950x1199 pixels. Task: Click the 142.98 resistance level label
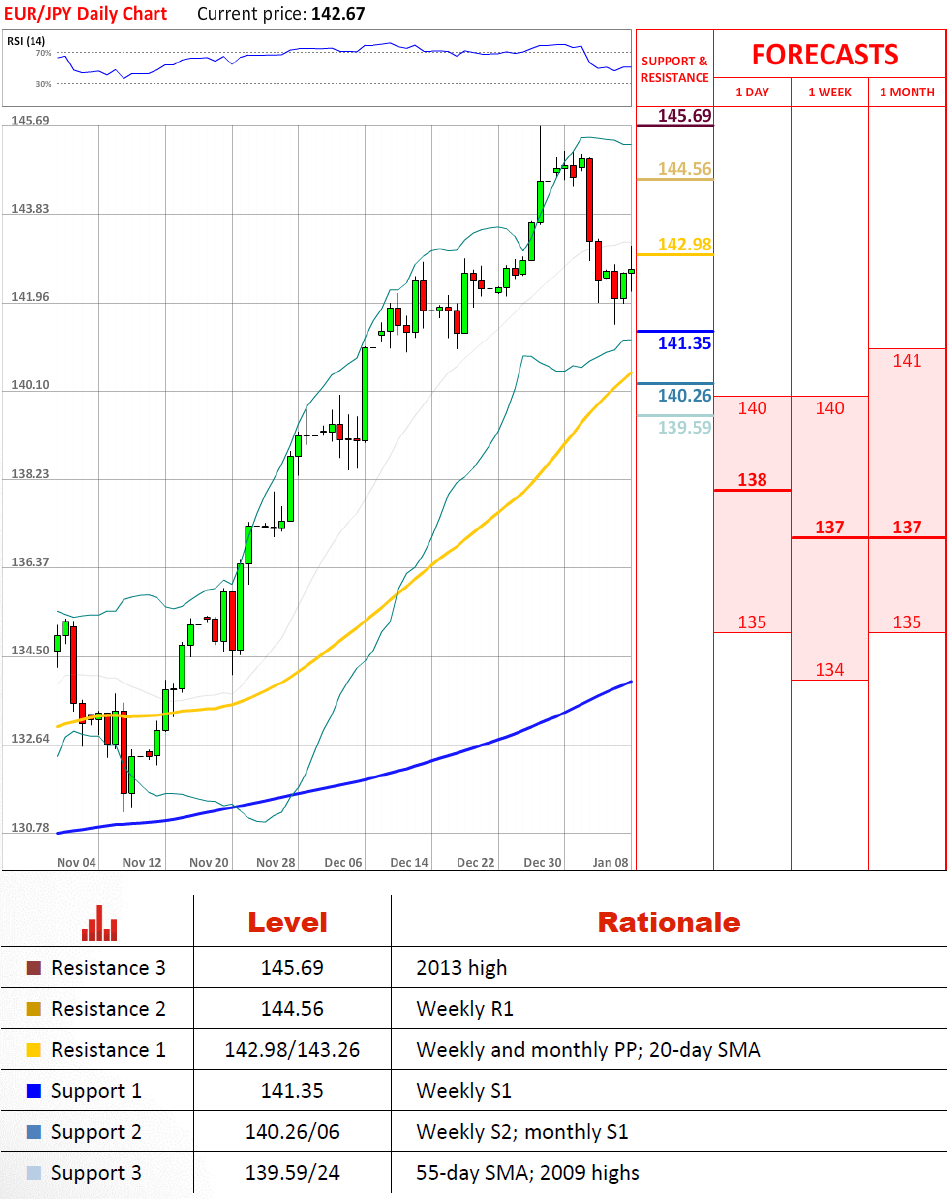coord(685,244)
